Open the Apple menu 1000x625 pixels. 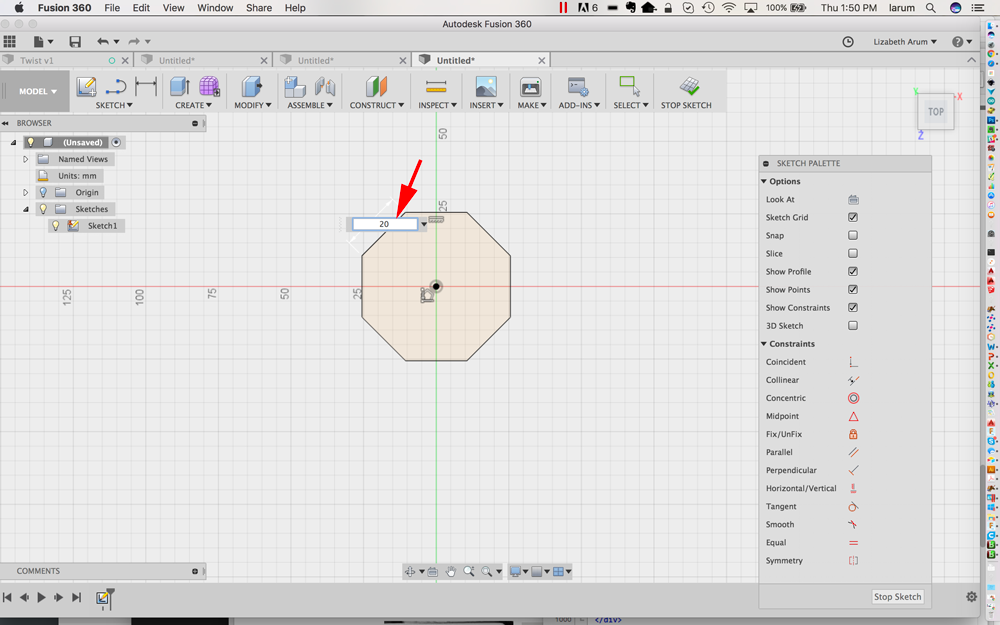coord(18,8)
